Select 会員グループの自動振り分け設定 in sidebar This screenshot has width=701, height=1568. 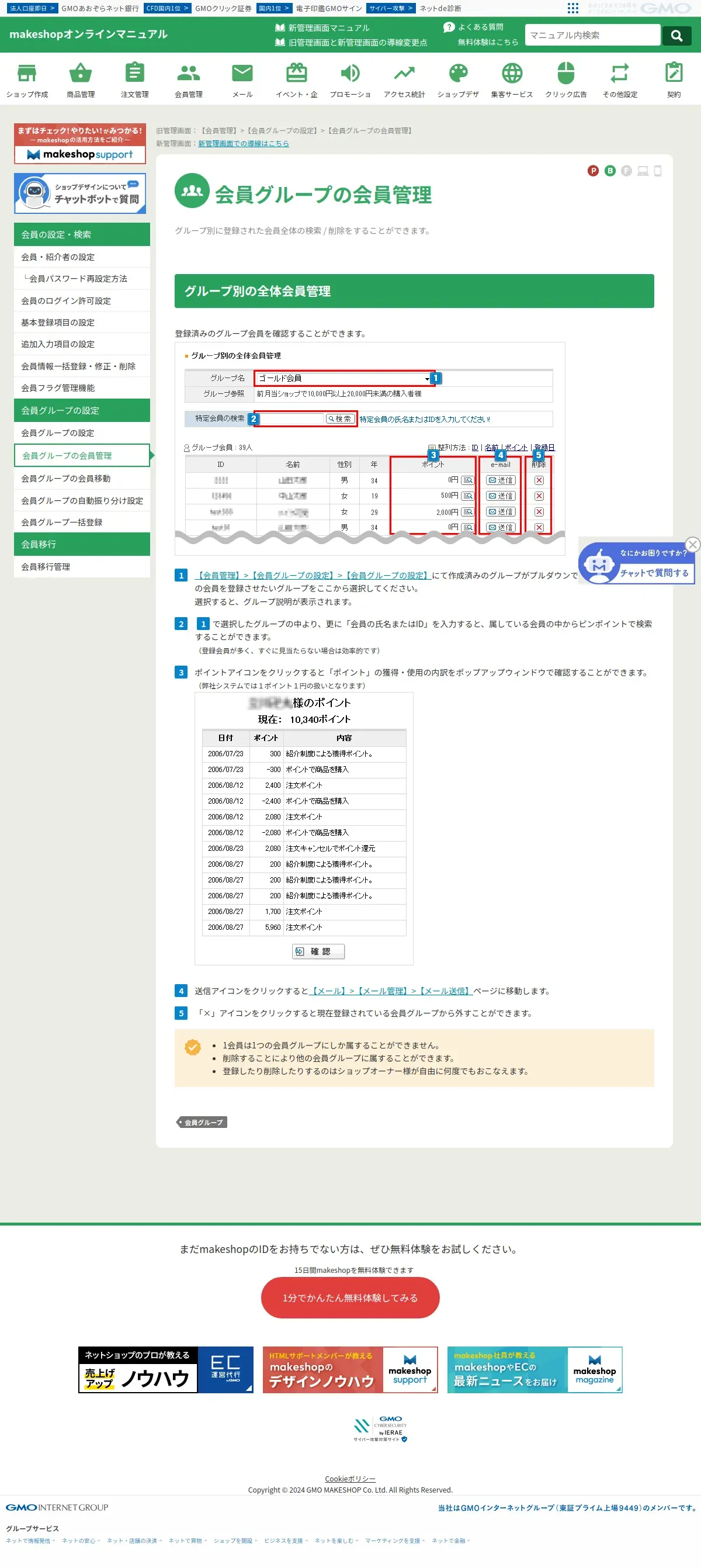(82, 500)
